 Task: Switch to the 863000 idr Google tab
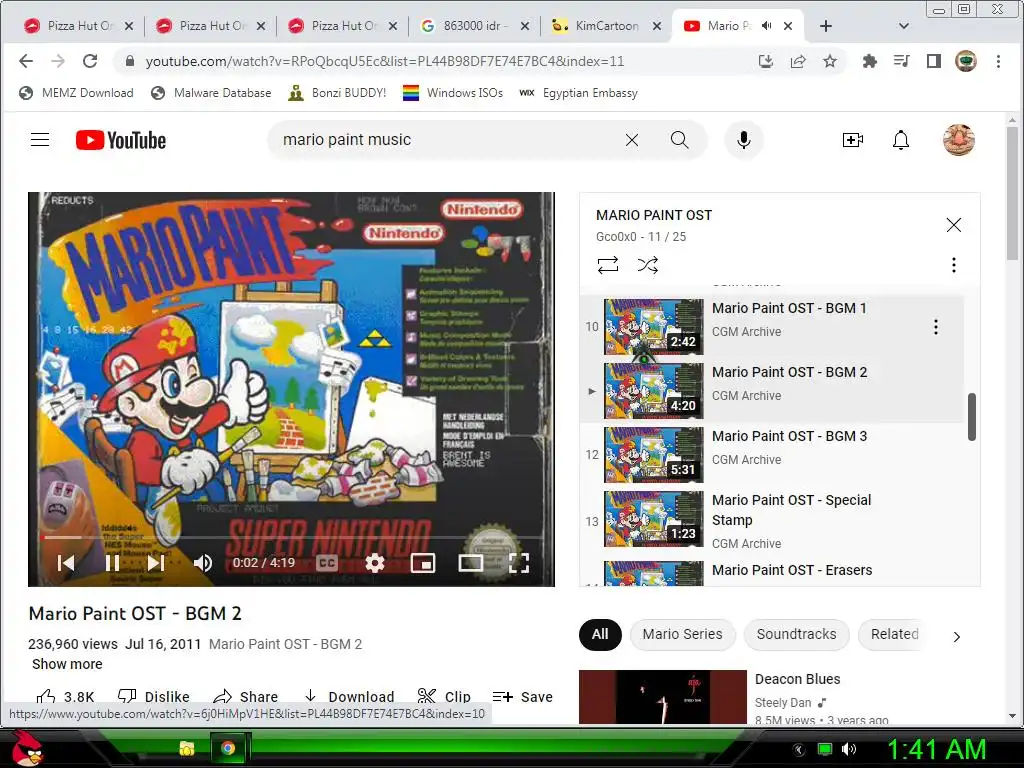tap(475, 25)
